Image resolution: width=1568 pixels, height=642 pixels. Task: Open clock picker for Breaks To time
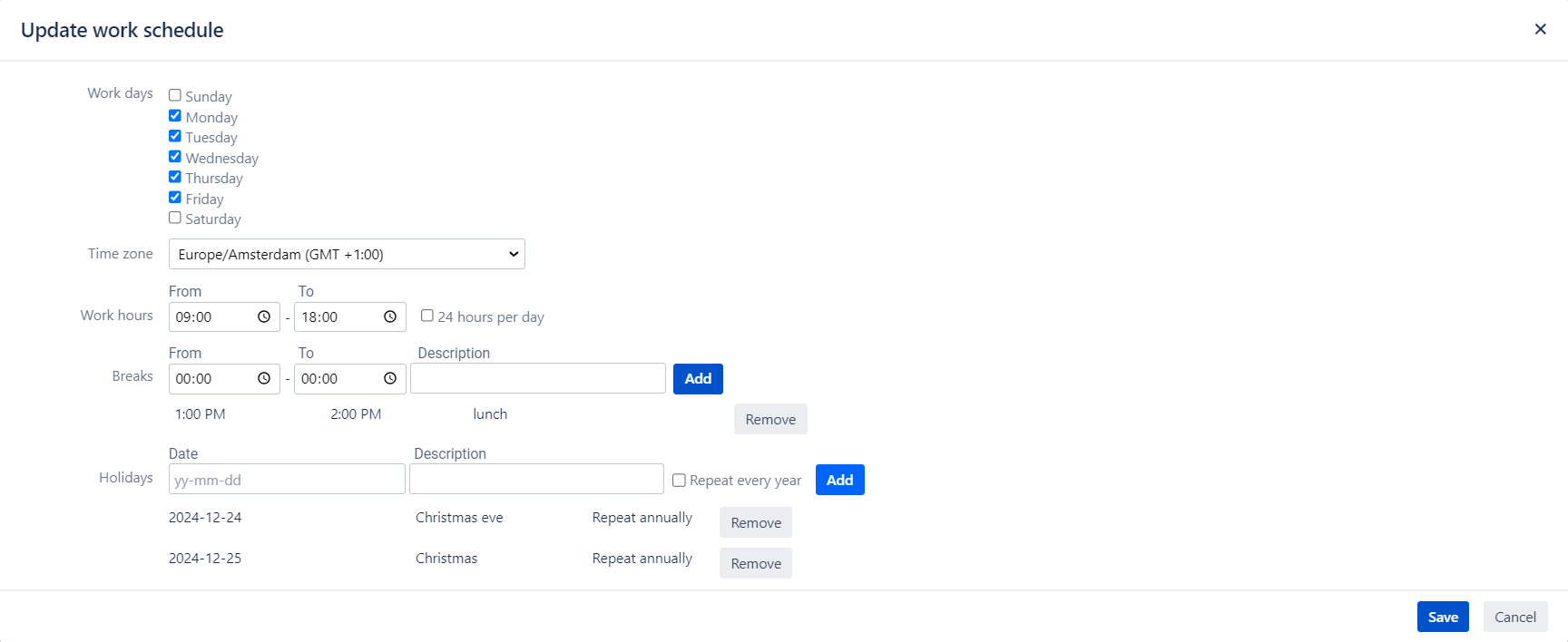[x=390, y=378]
